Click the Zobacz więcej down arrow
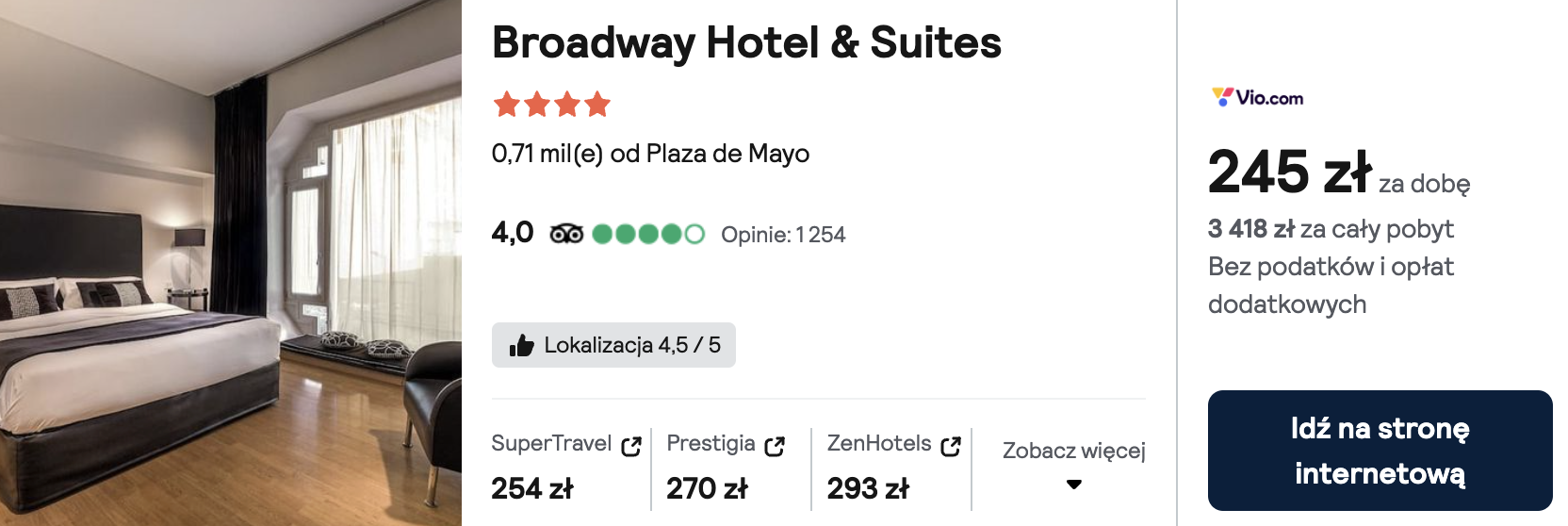The height and width of the screenshot is (526, 1568). tap(1073, 485)
